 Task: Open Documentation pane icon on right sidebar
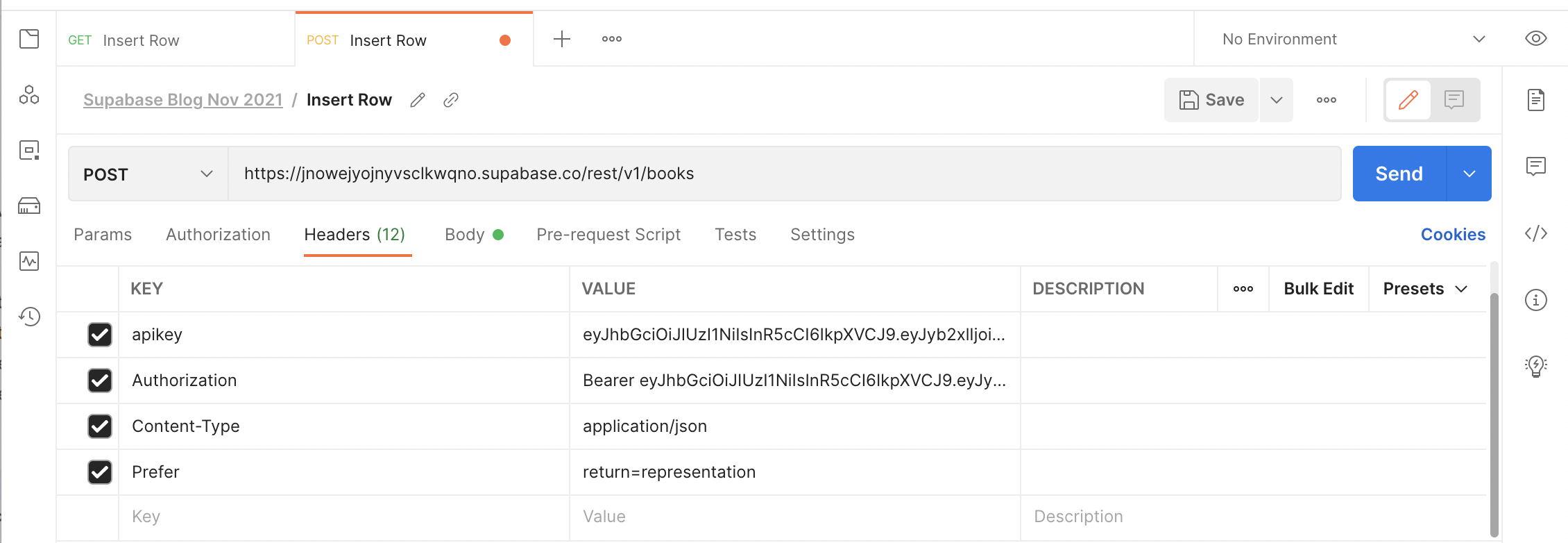tap(1536, 100)
